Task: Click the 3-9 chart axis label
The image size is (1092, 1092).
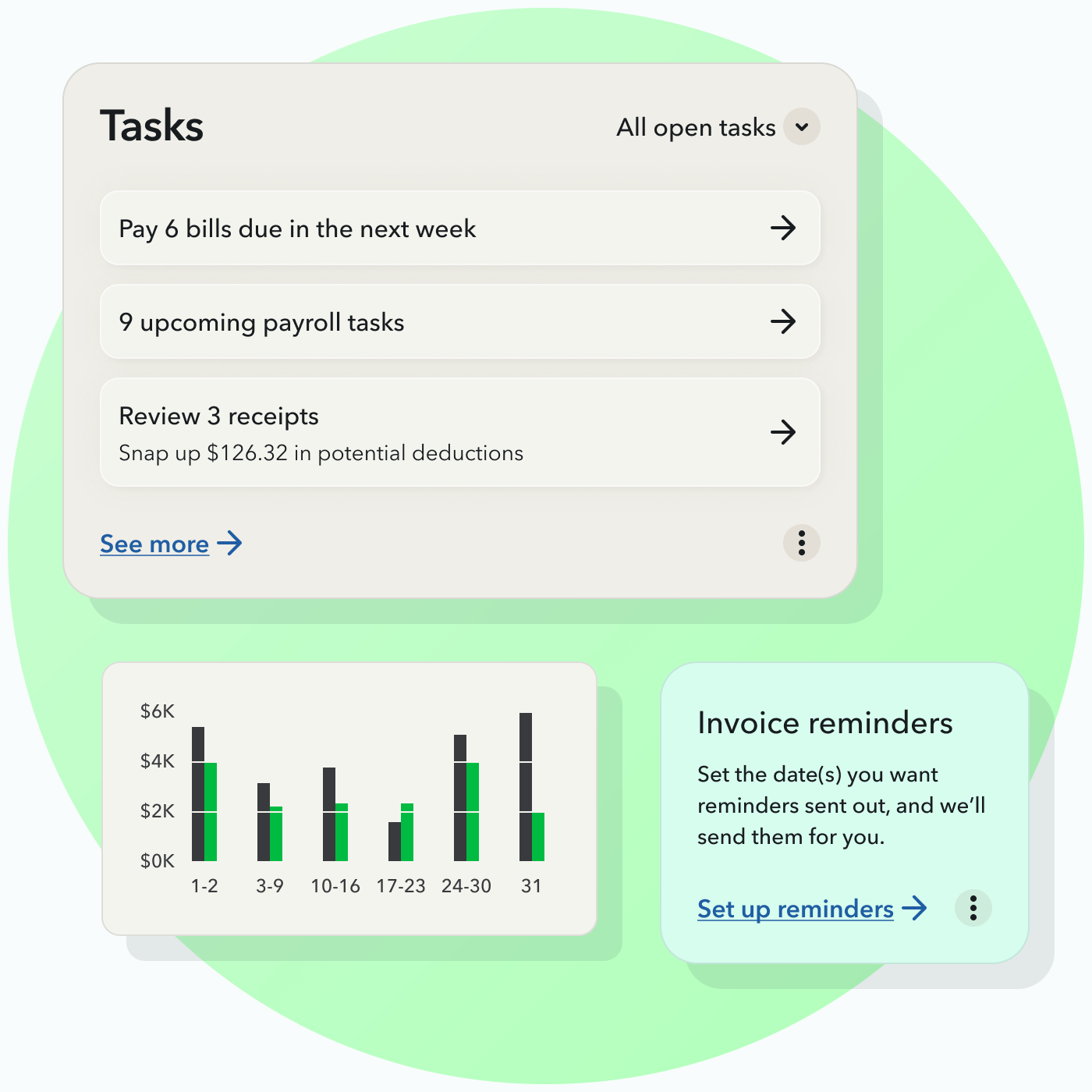Action: [x=270, y=886]
